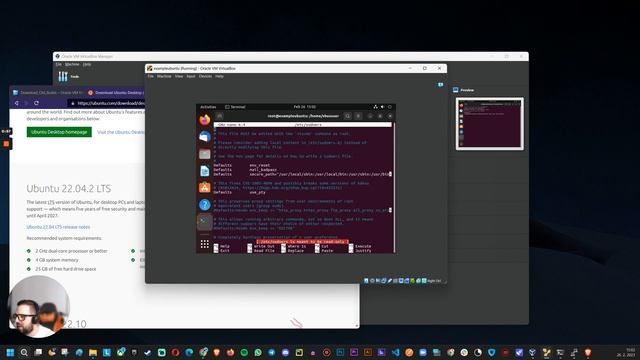Switch to the first Oracle VM browser tab

pos(48,93)
